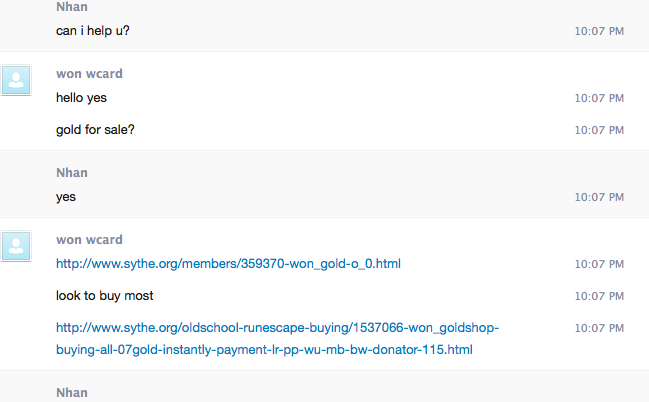Click the timestamp next to 'hello yes'
649x402 pixels.
coord(599,98)
